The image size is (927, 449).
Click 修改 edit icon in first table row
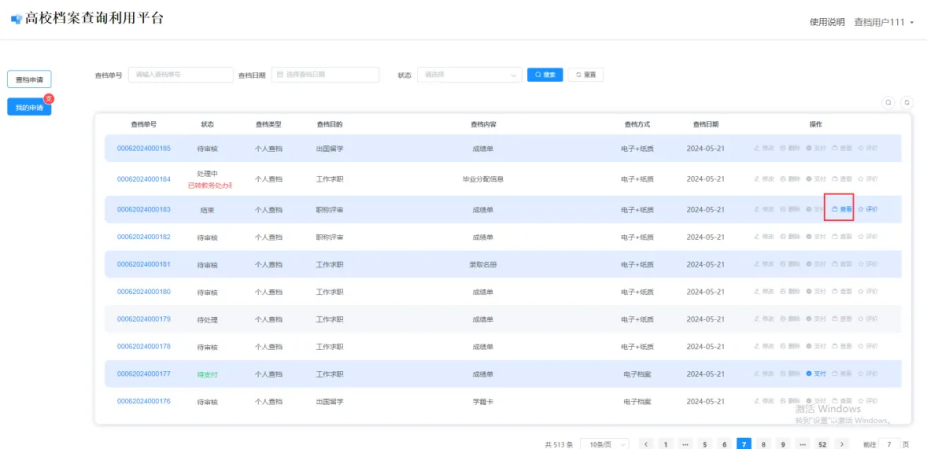[x=764, y=149]
